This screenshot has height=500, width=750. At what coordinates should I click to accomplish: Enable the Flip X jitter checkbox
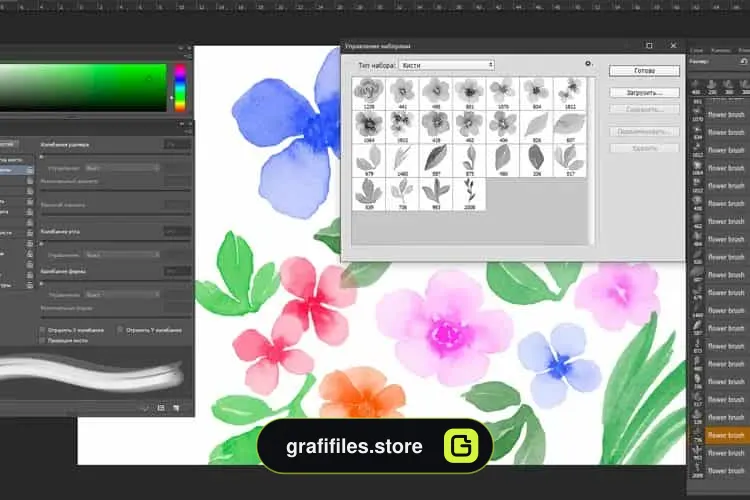pos(42,330)
